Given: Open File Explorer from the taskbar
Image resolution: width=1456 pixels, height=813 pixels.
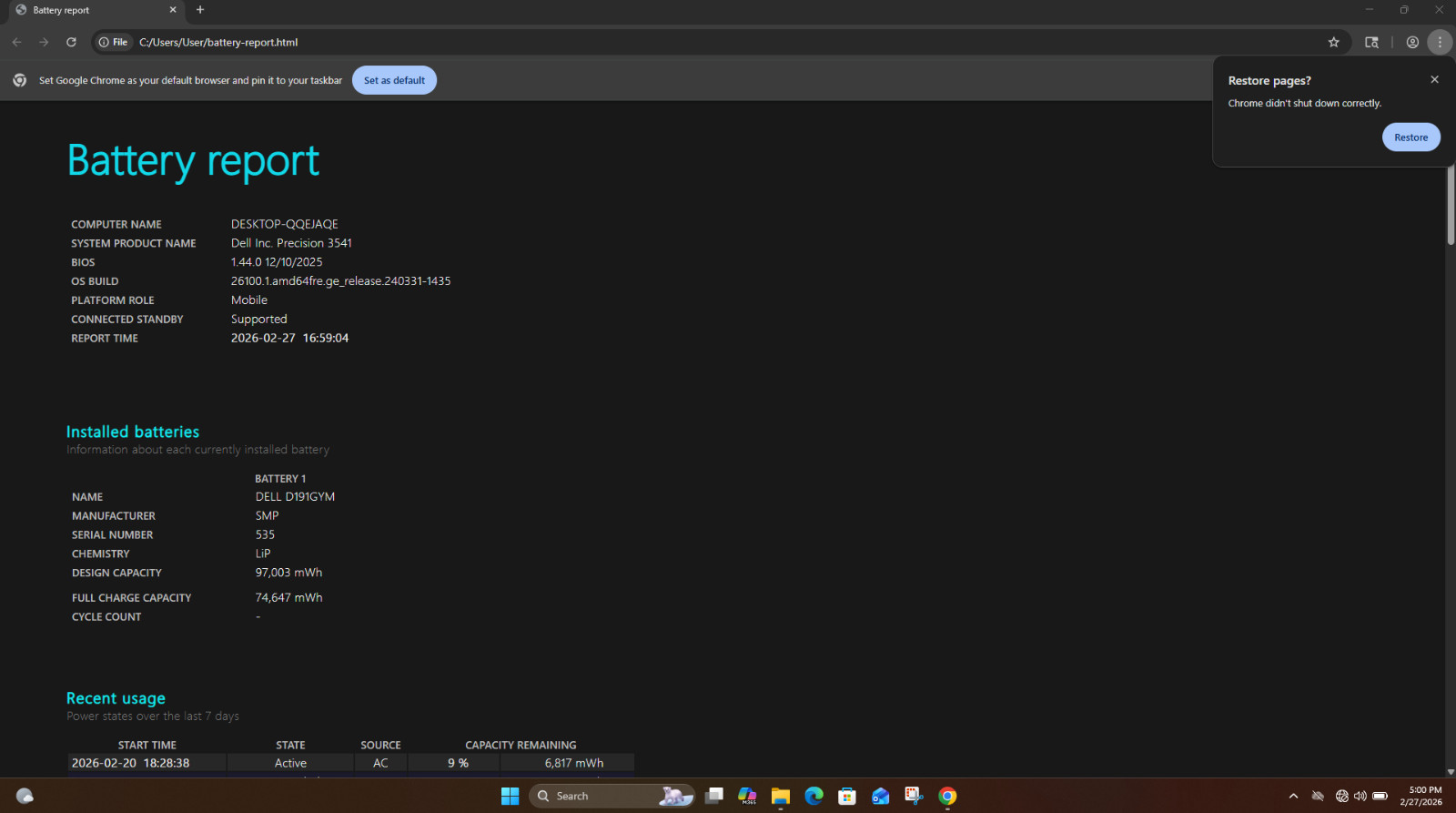Looking at the screenshot, I should 780,796.
